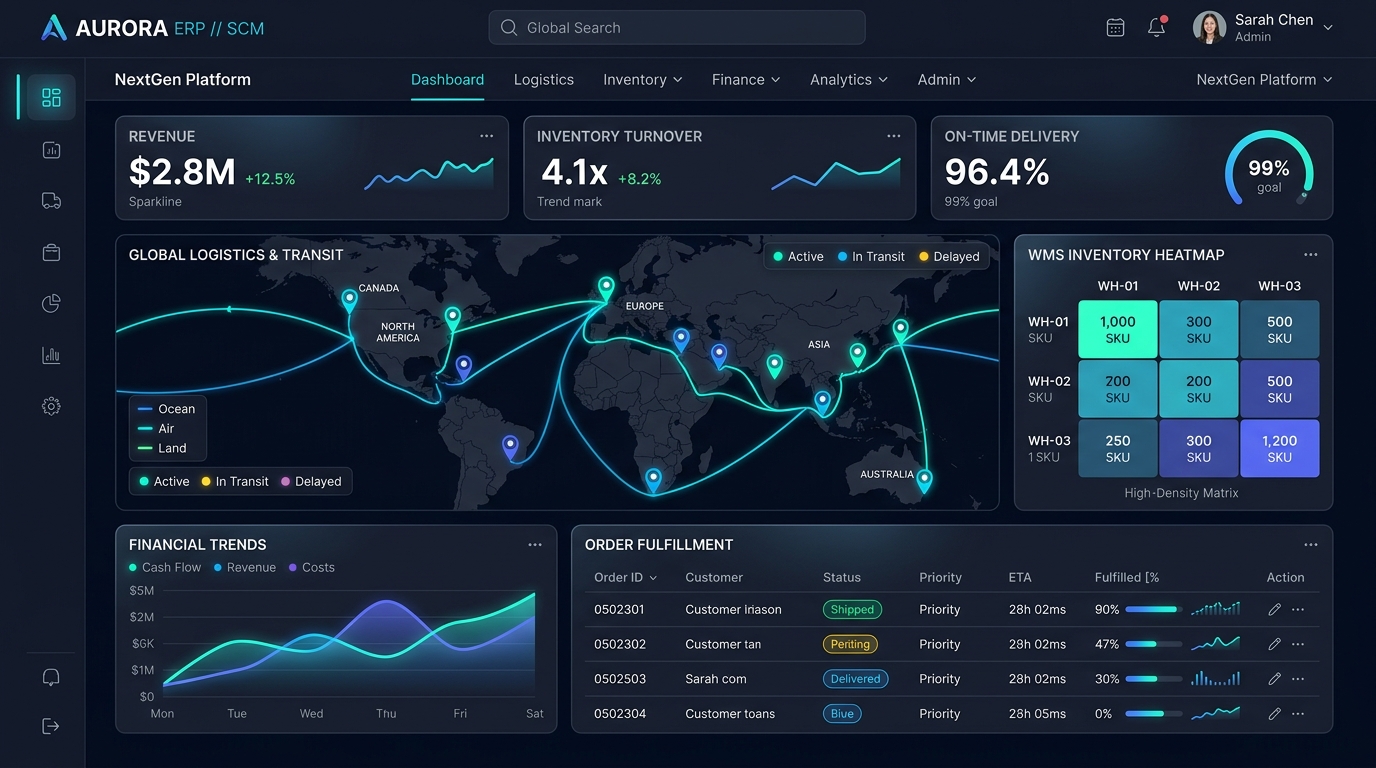Click in the Global Search field
1376x768 pixels.
click(677, 28)
